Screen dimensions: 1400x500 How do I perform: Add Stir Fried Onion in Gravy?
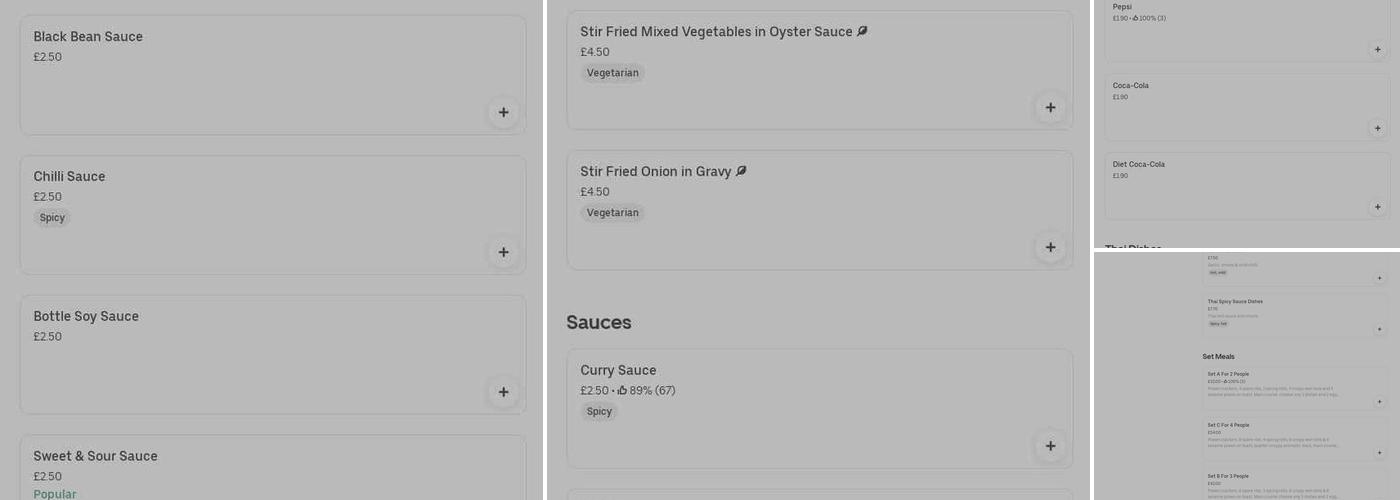1050,247
